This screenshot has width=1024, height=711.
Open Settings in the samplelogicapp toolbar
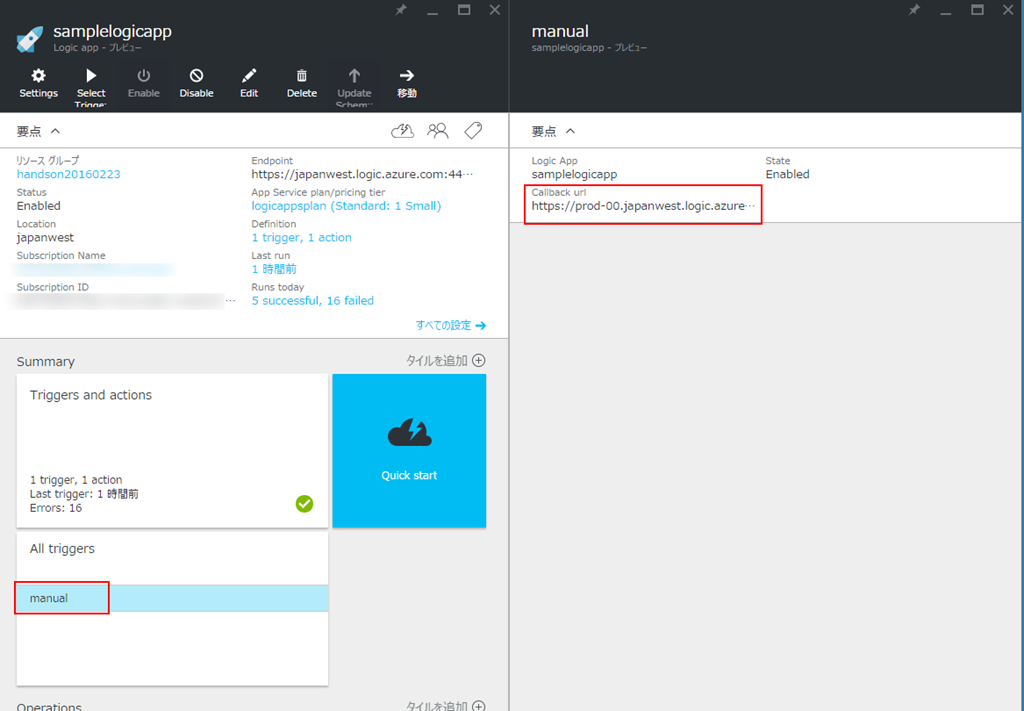click(39, 83)
